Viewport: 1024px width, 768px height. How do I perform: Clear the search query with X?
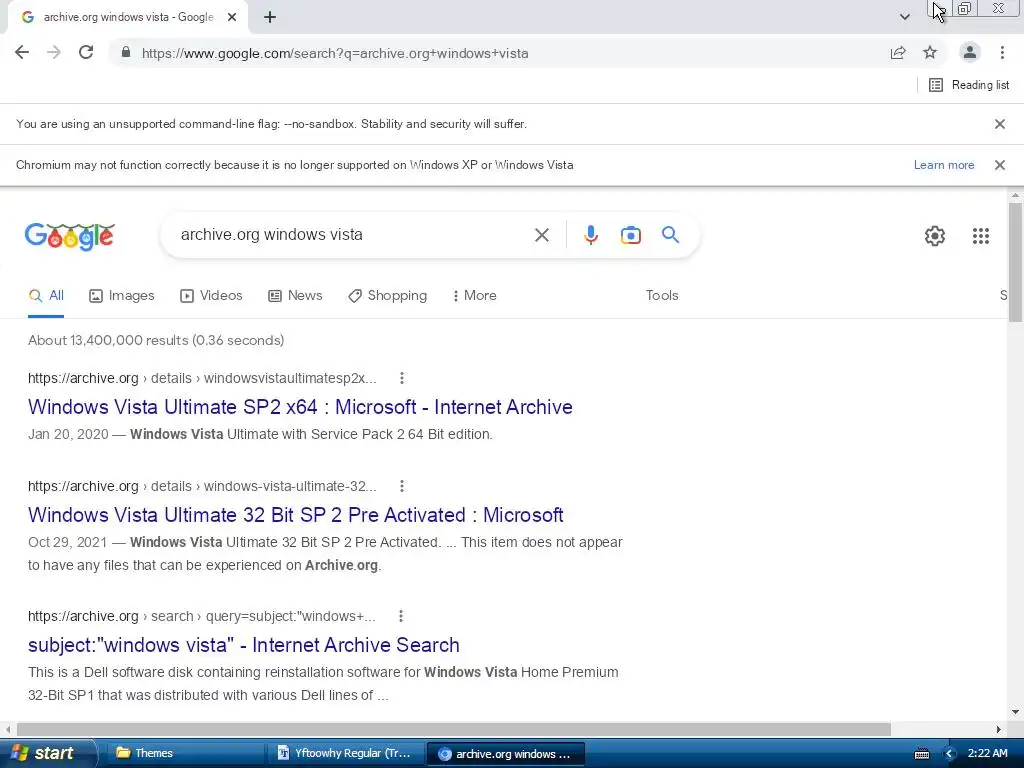541,234
